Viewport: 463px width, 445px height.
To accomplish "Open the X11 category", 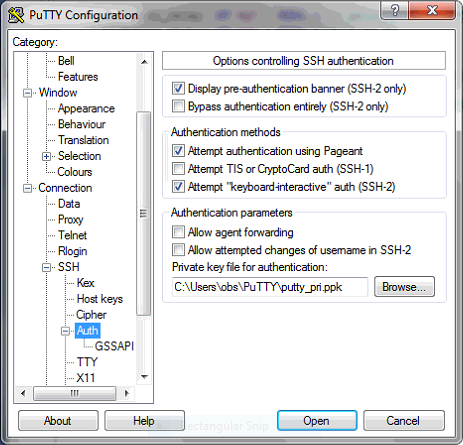I will click(x=86, y=378).
